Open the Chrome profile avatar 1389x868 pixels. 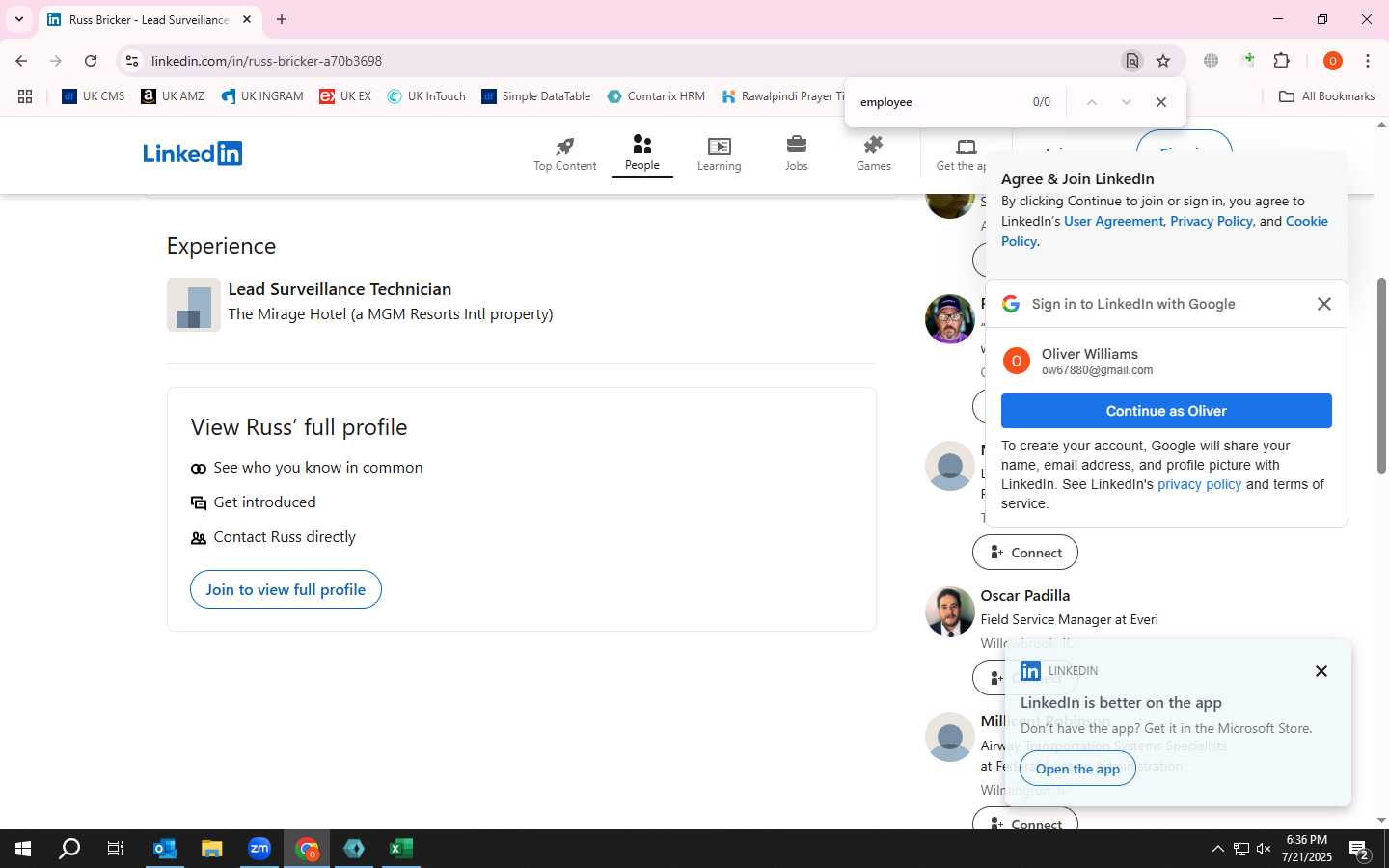(1333, 61)
